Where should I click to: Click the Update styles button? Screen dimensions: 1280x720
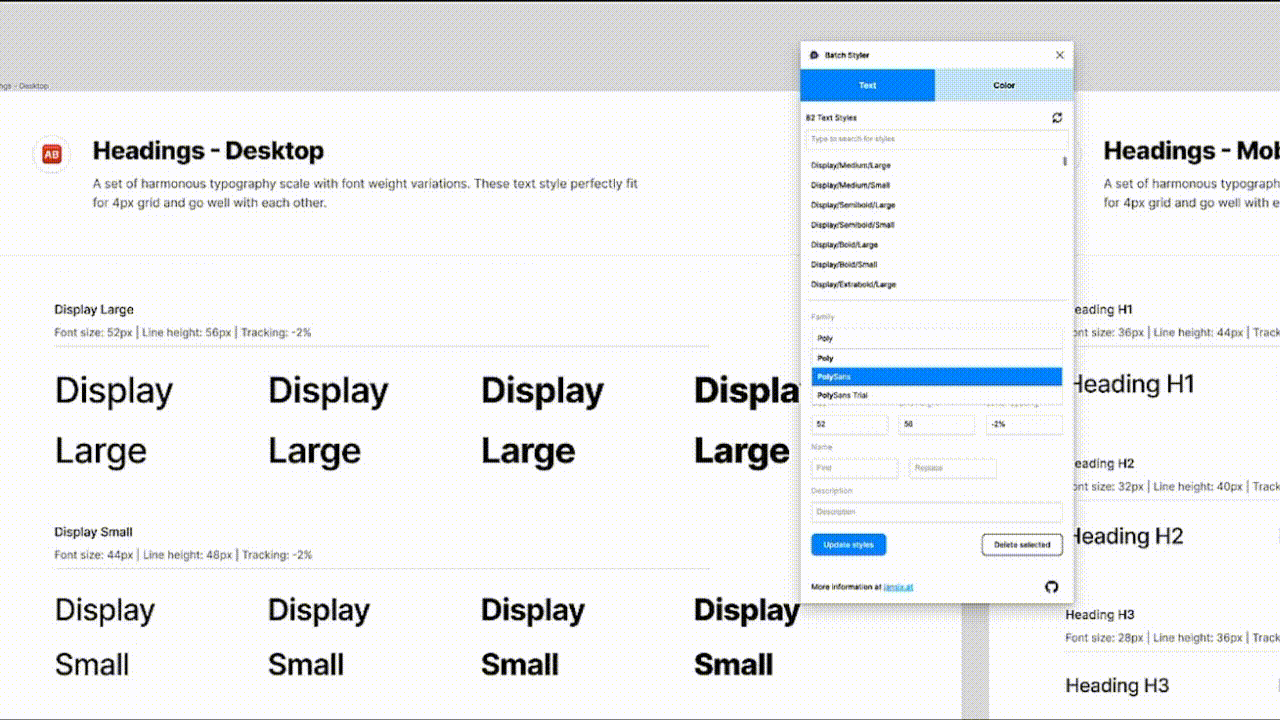point(848,544)
